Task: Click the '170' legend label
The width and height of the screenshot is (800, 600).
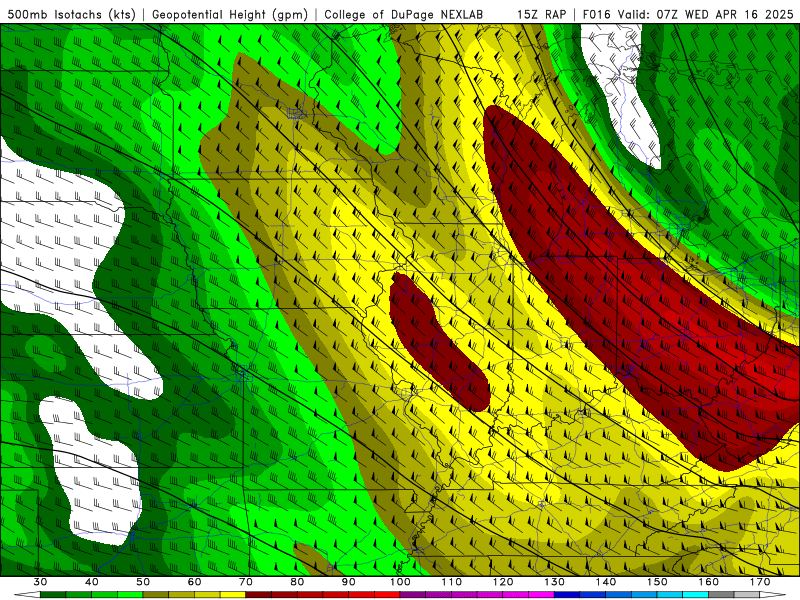Action: pyautogui.click(x=760, y=582)
